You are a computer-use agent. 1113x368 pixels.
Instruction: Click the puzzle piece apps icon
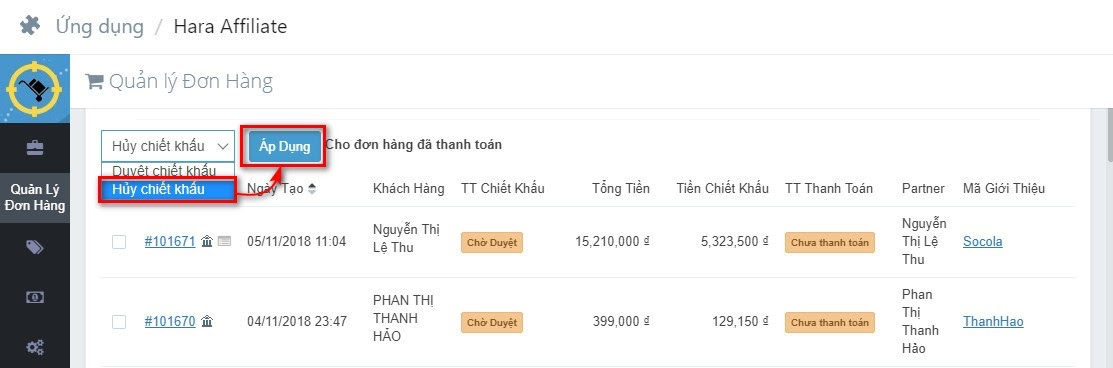(30, 27)
